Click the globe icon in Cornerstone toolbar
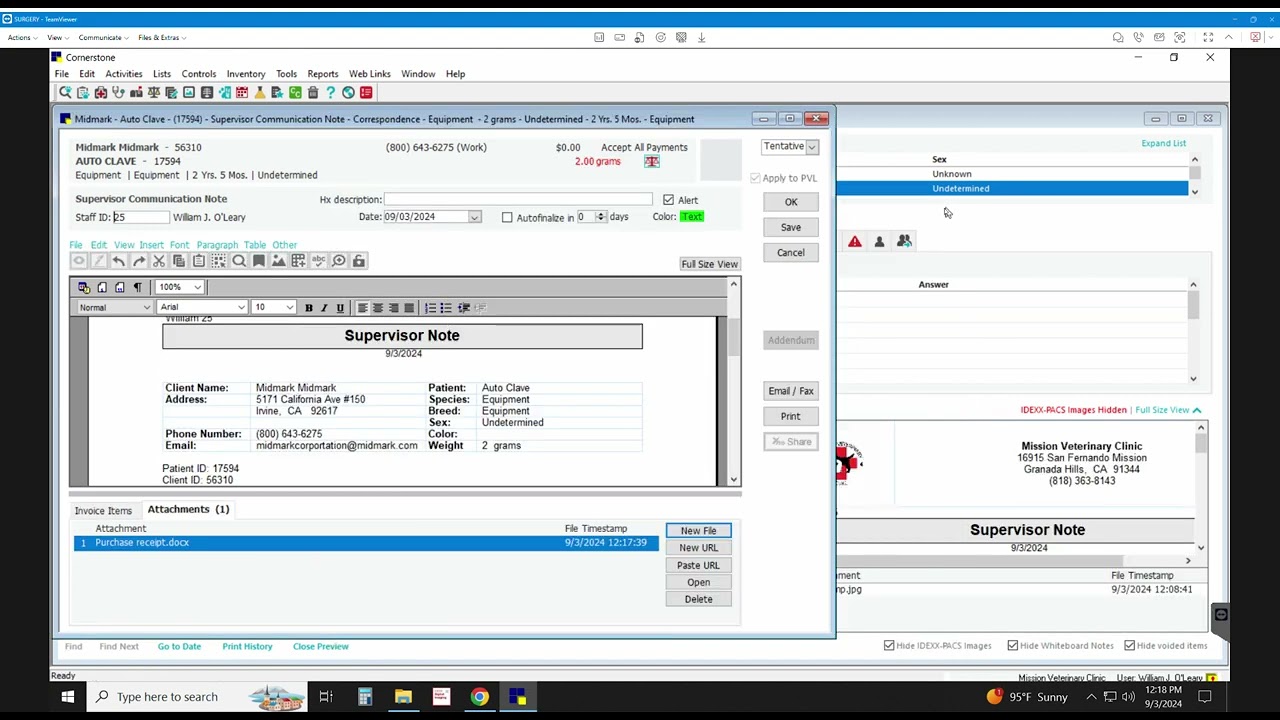Viewport: 1280px width, 720px height. pyautogui.click(x=348, y=93)
